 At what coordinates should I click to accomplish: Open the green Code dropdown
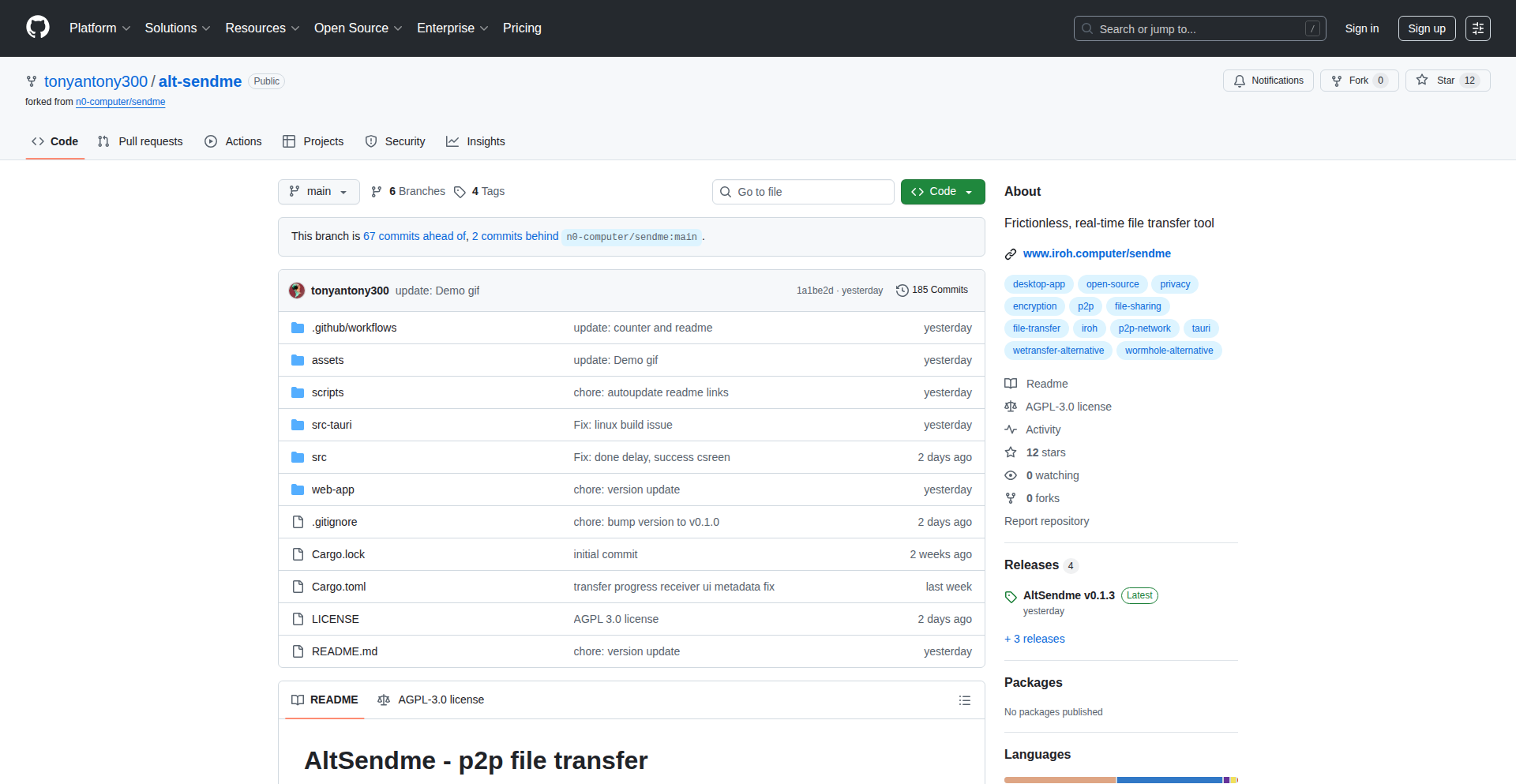942,191
